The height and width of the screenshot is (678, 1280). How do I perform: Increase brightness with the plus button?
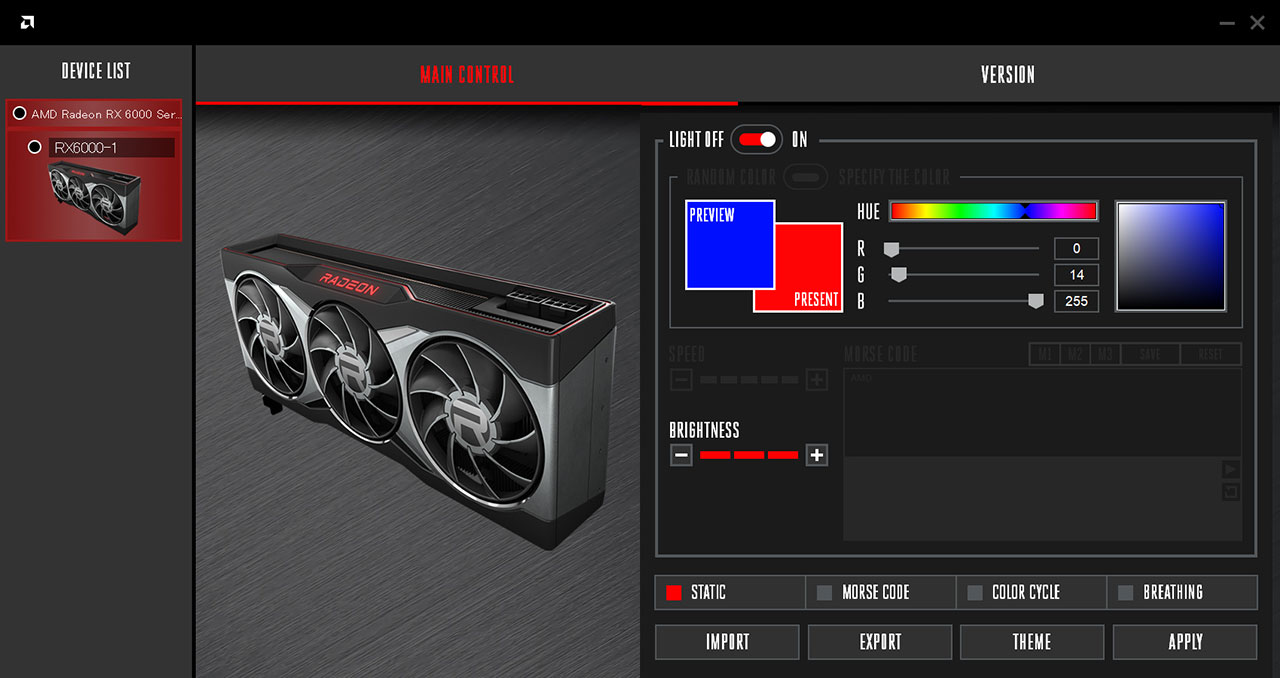(817, 455)
